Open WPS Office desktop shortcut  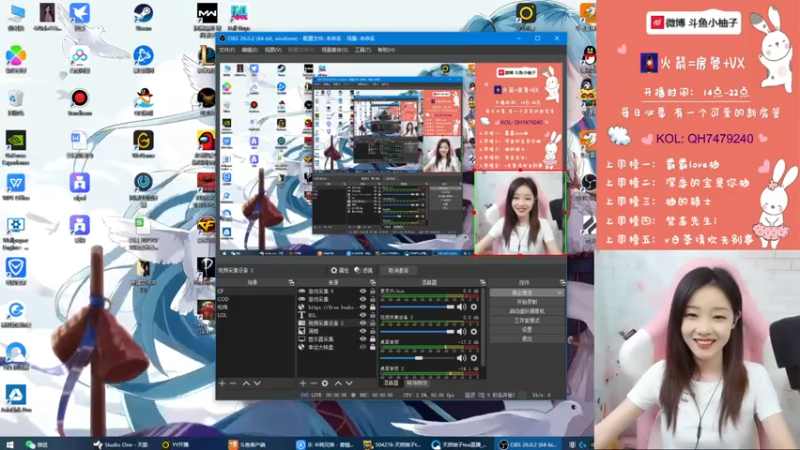16,187
